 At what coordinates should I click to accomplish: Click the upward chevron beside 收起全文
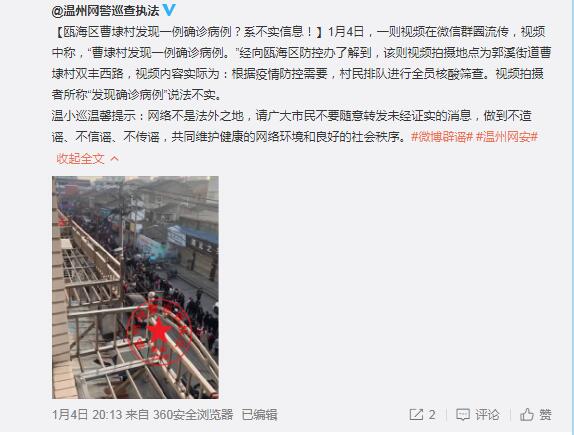115,159
